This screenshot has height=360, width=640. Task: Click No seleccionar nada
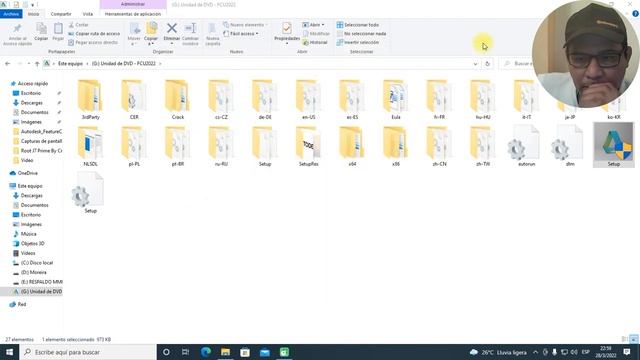[x=361, y=33]
